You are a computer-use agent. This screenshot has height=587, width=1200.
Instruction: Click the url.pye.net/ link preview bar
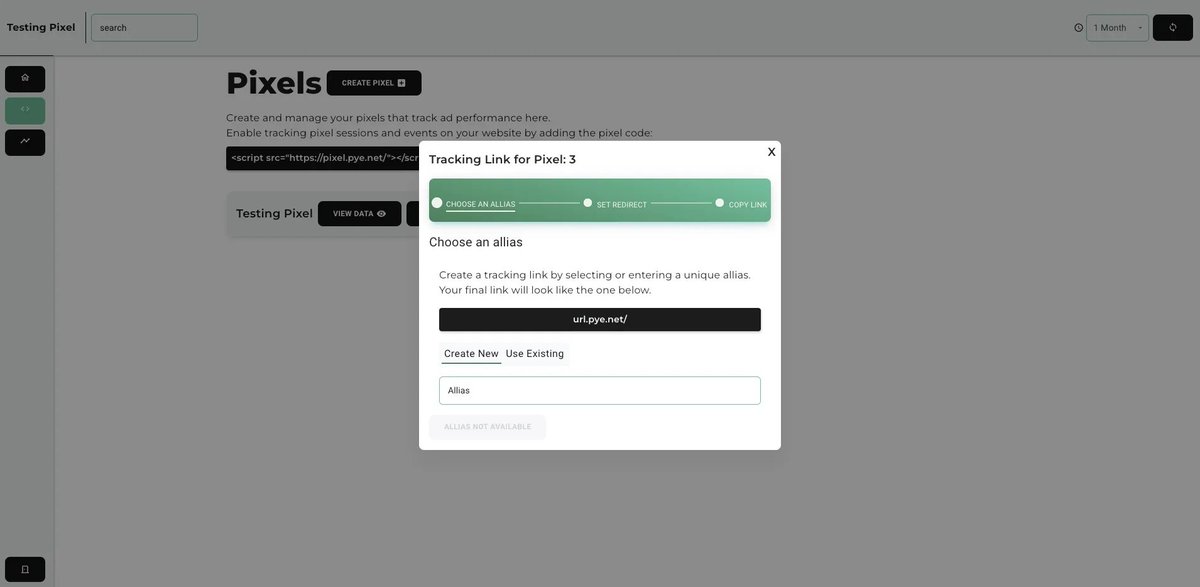(600, 320)
